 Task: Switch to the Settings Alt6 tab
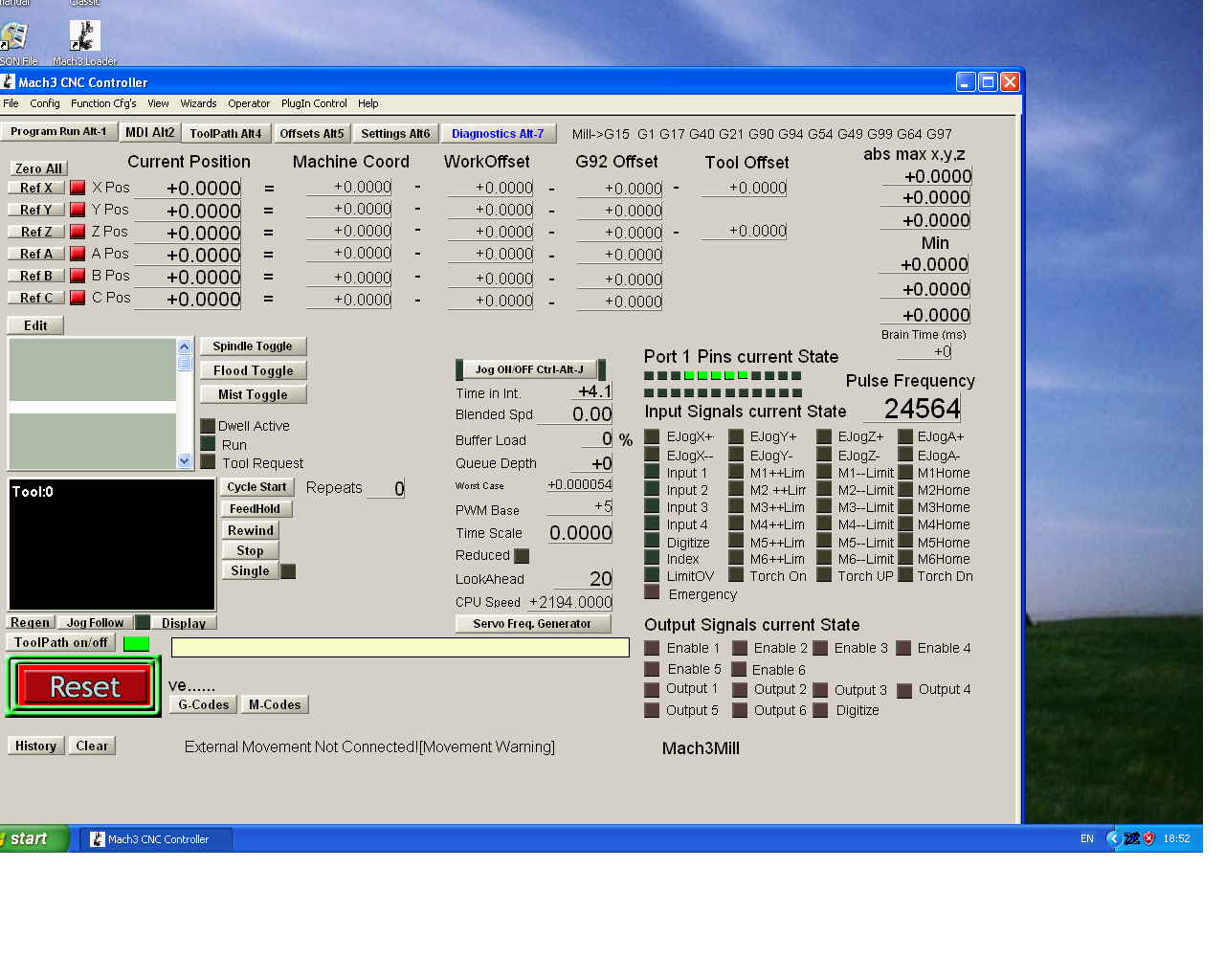pos(395,134)
